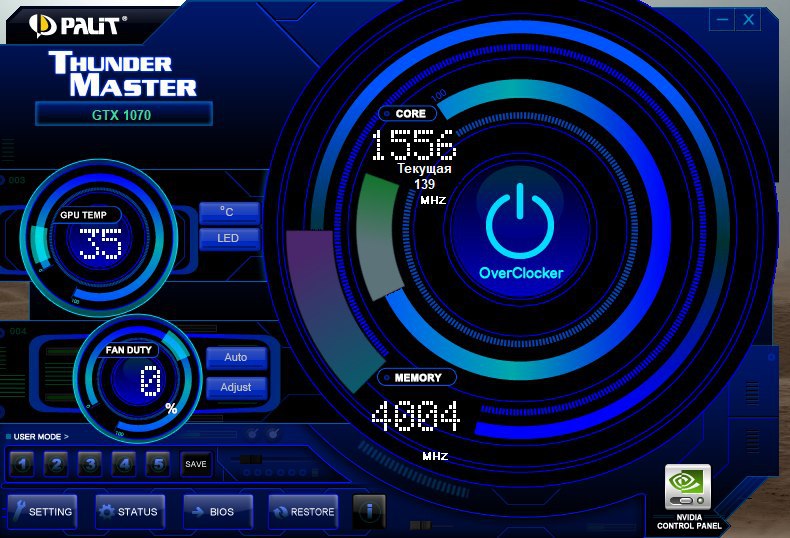The image size is (790, 538).
Task: Switch temperature unit with °C button
Action: (230, 212)
